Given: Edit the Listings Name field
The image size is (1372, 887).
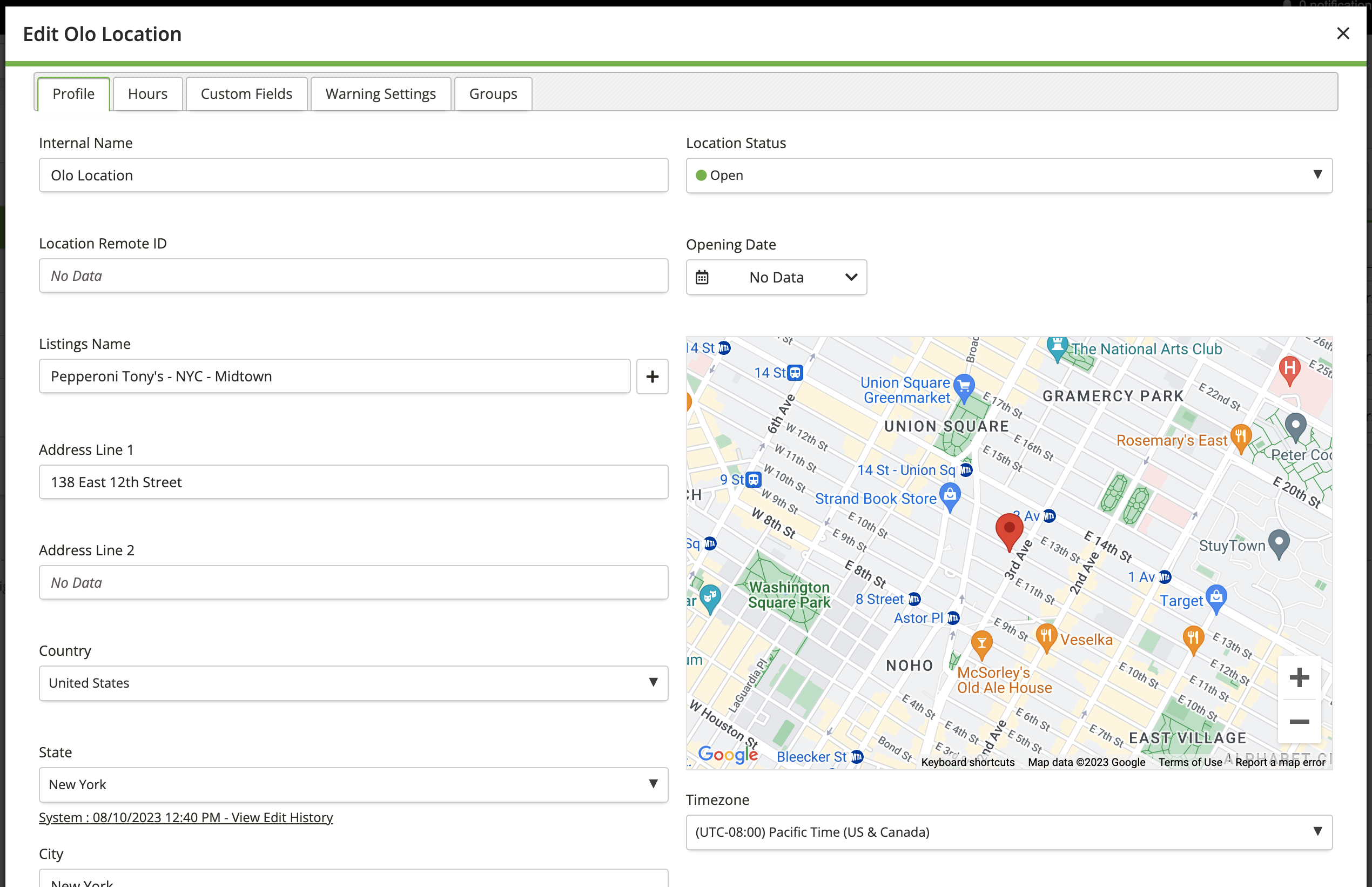Looking at the screenshot, I should click(334, 376).
